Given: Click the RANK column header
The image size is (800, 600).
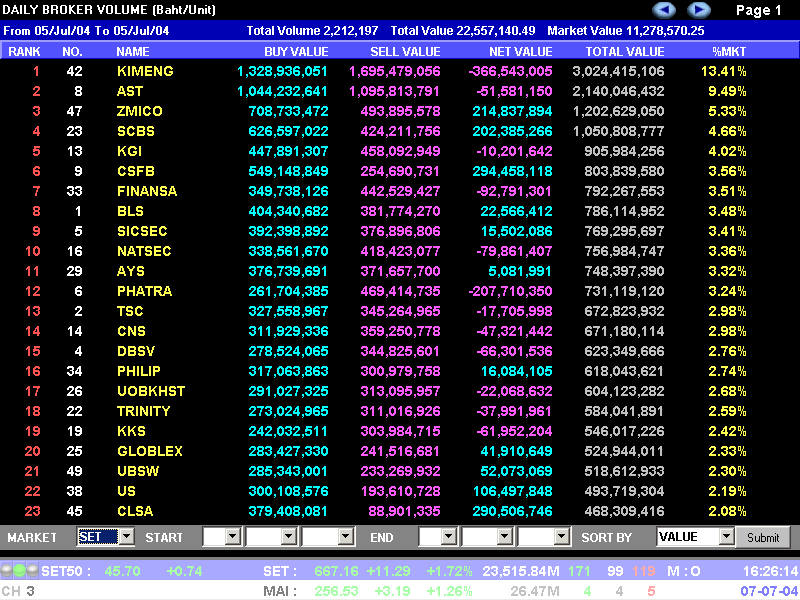Looking at the screenshot, I should [24, 52].
